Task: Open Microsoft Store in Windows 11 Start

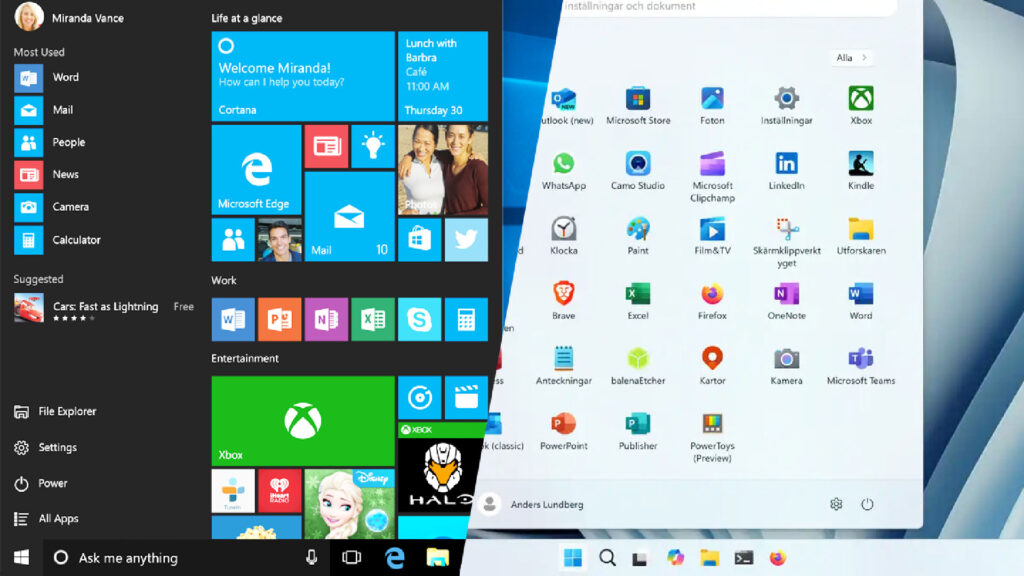Action: tap(638, 106)
